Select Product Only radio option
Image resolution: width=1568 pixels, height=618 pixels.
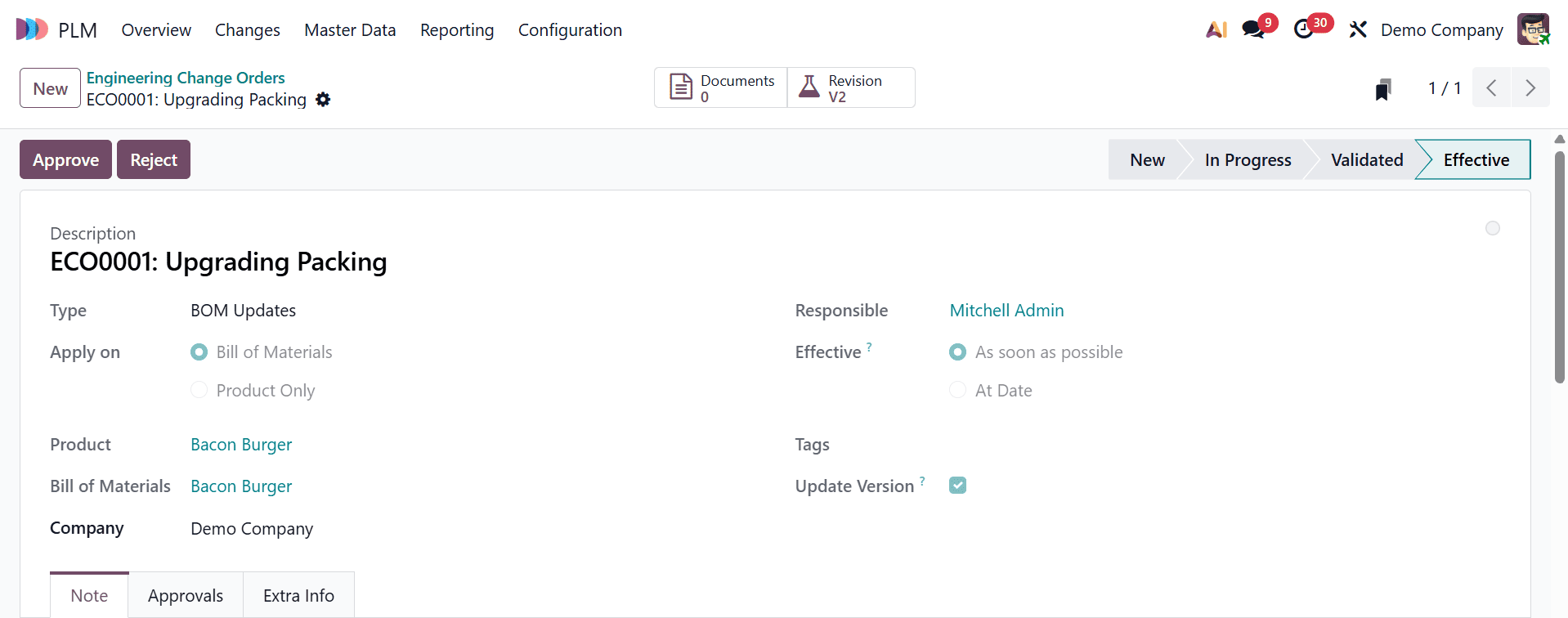(x=199, y=390)
